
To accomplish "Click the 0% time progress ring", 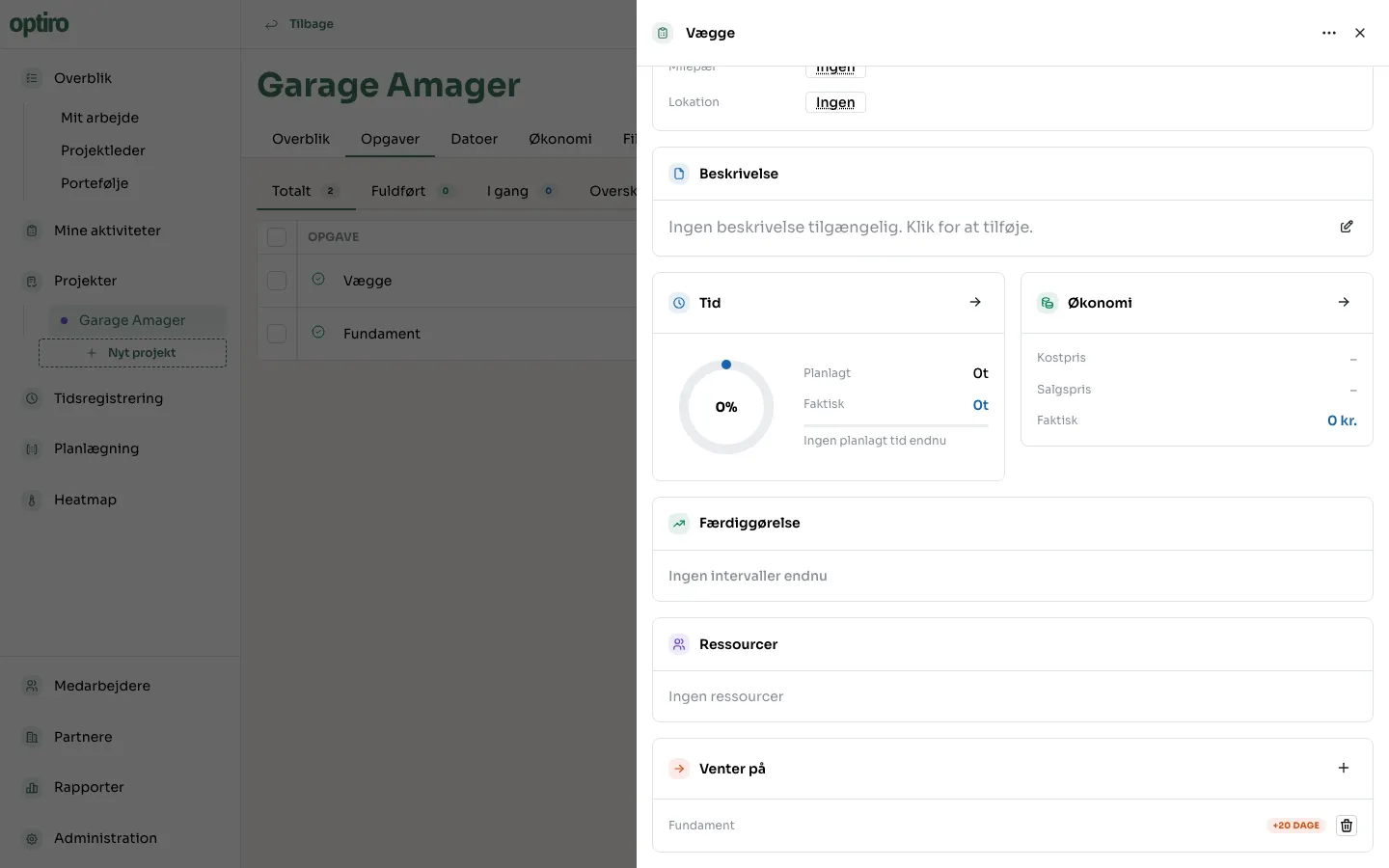I will coord(726,407).
